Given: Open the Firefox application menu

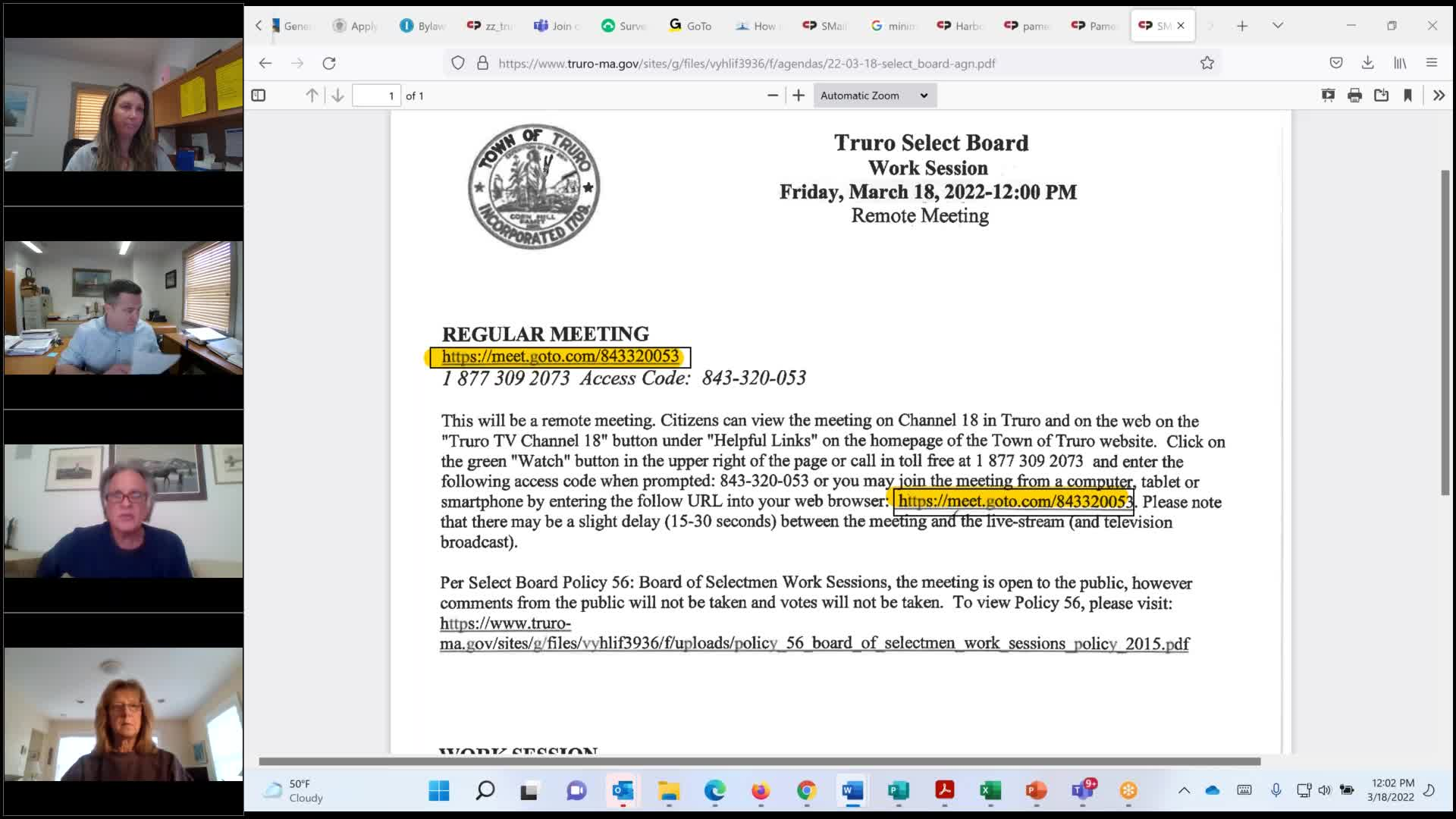Looking at the screenshot, I should coord(1432,64).
